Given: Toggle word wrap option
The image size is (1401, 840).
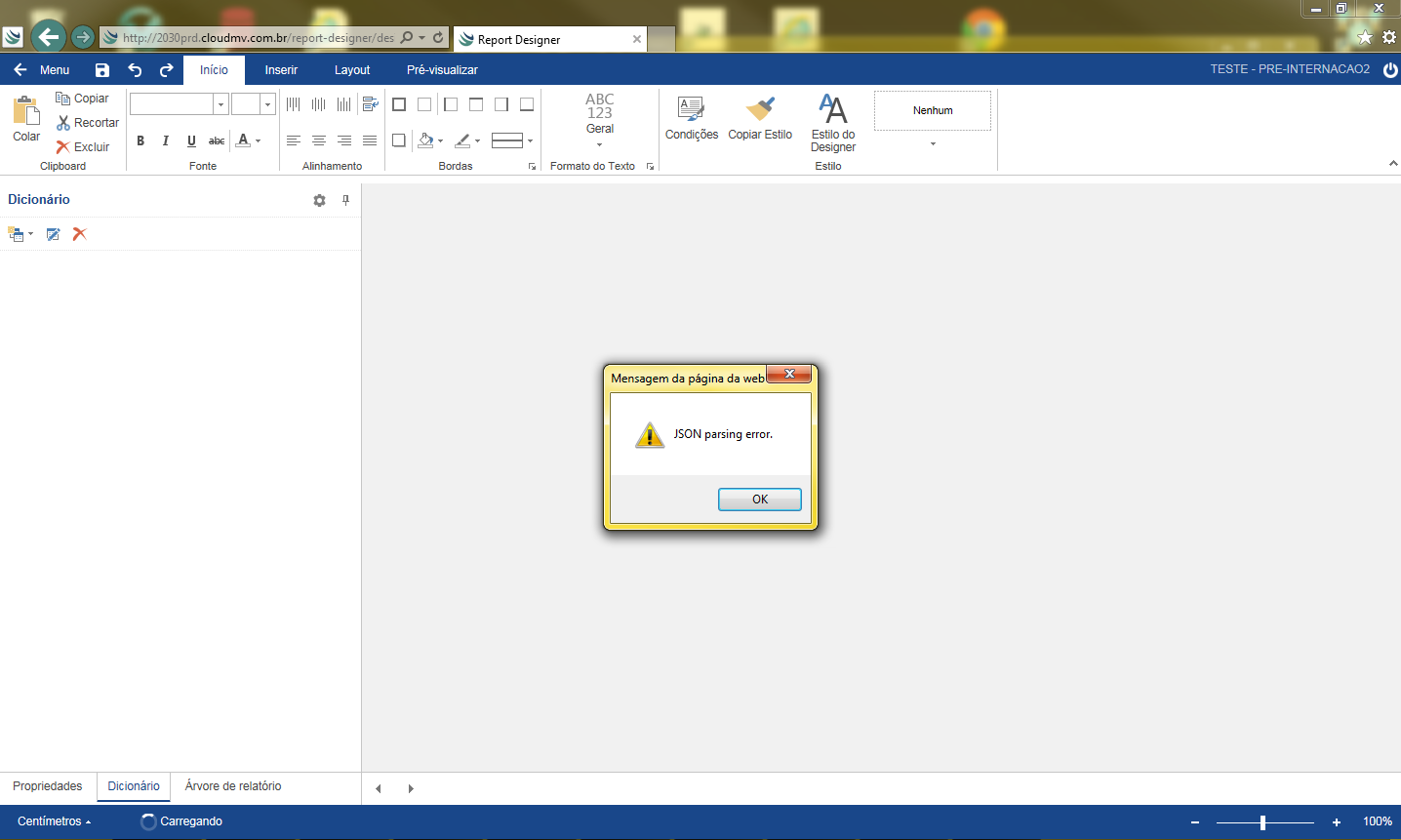Looking at the screenshot, I should click(x=370, y=104).
